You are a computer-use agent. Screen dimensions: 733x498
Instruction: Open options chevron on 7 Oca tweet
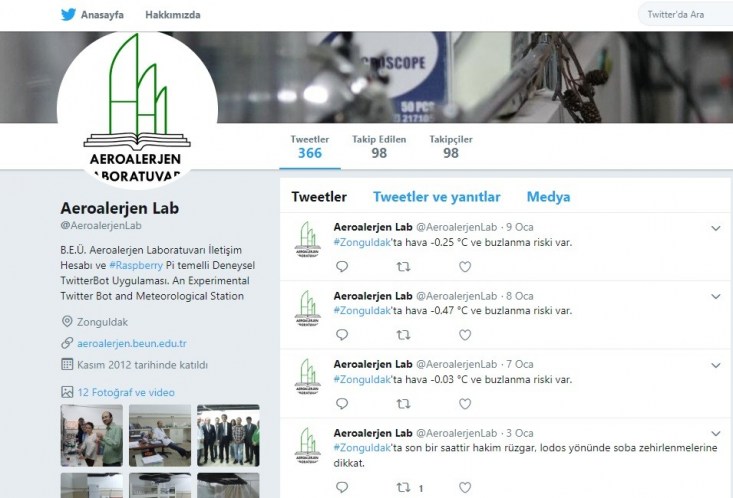pyautogui.click(x=716, y=365)
